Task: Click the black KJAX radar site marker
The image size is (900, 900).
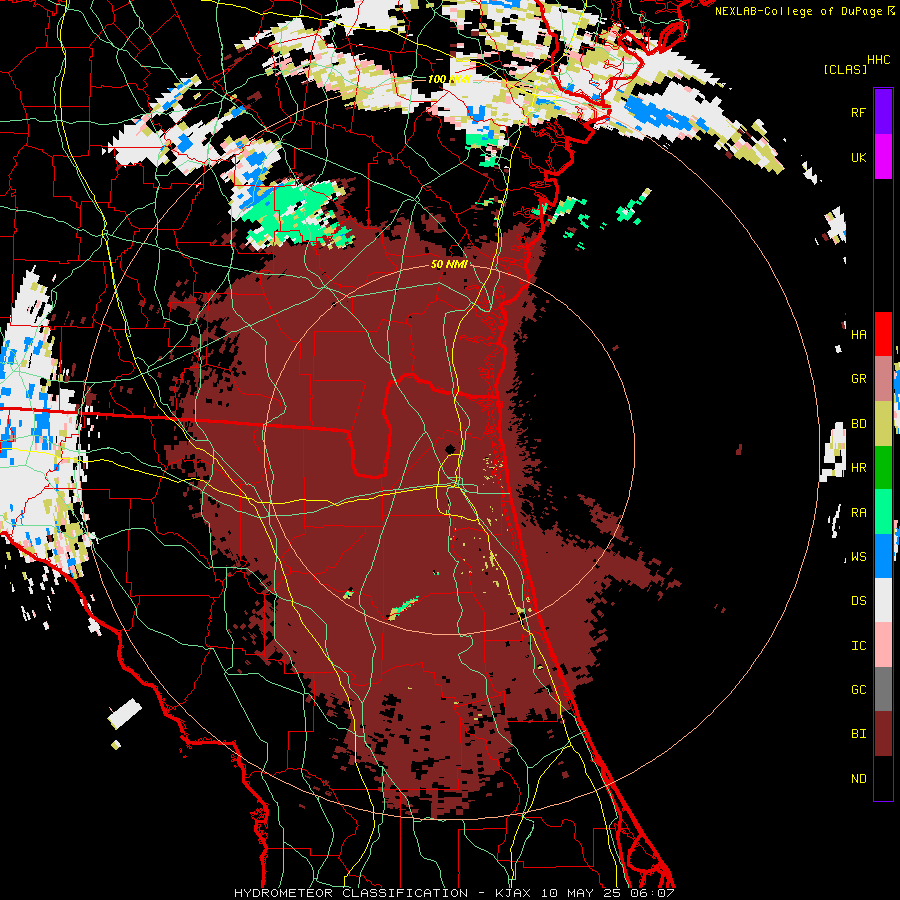Action: [450, 449]
